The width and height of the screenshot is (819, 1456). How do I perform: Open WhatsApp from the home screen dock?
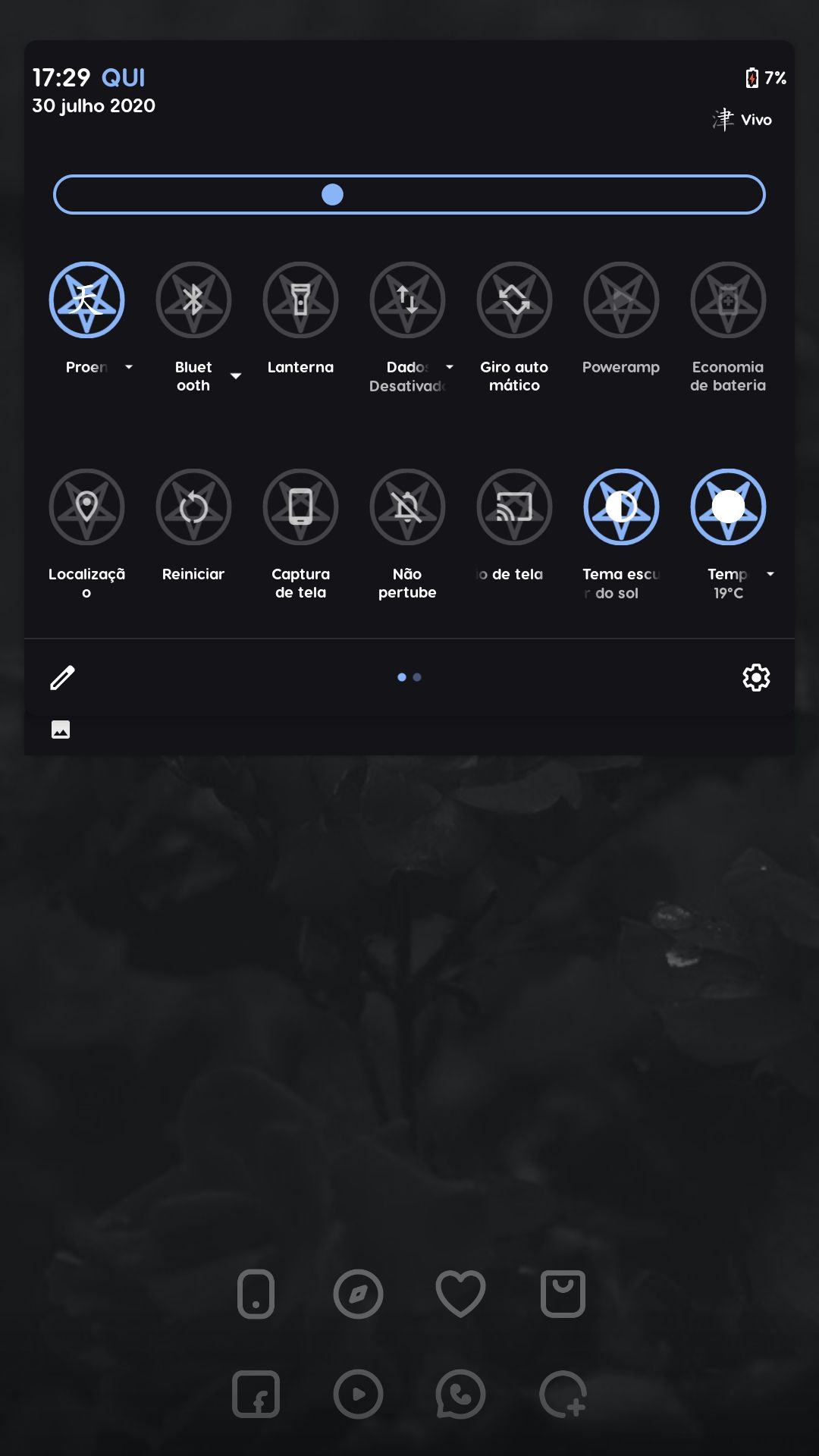pyautogui.click(x=460, y=1394)
